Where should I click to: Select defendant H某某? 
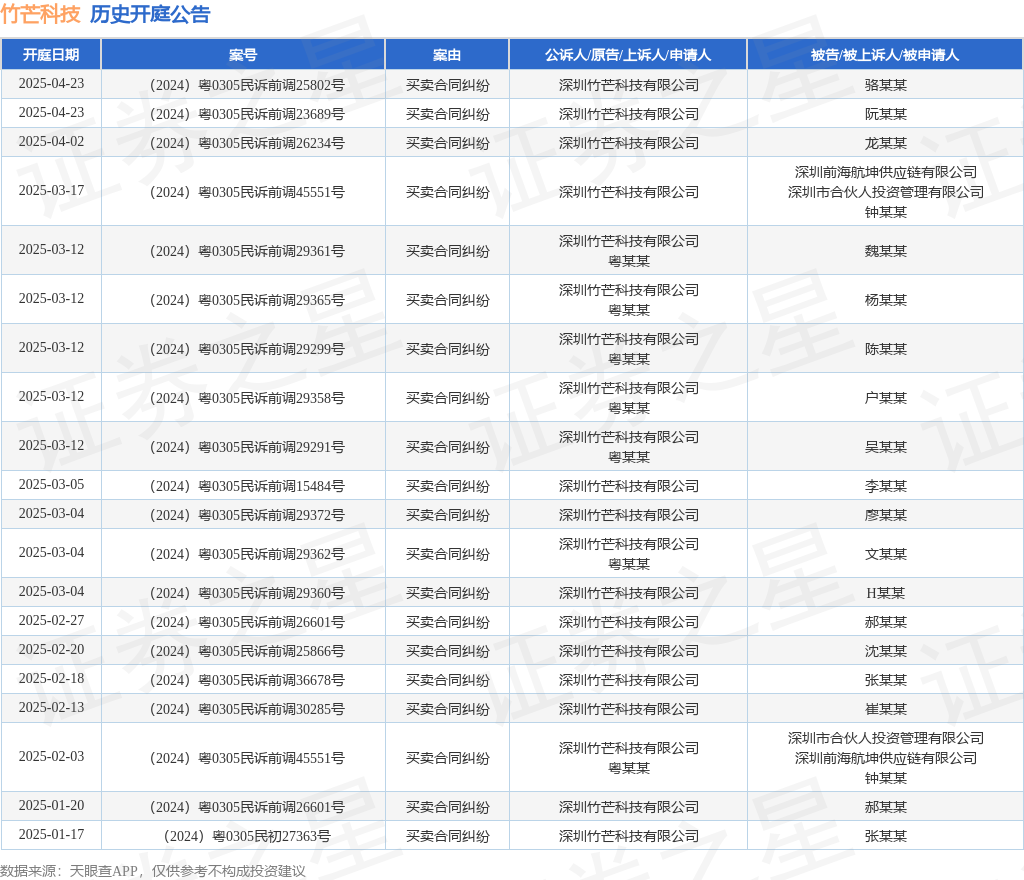tap(886, 593)
